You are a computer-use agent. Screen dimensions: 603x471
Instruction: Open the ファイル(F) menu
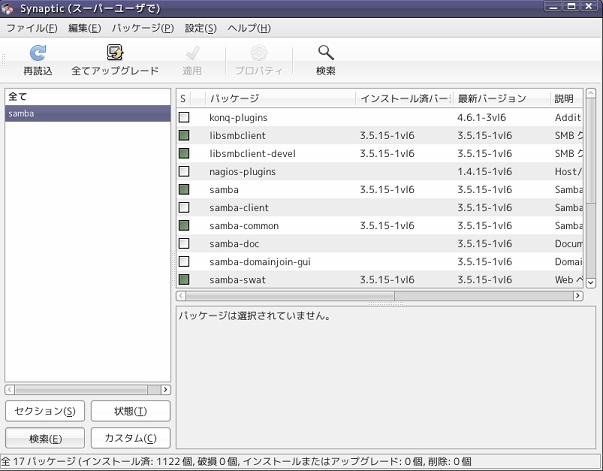(x=32, y=28)
